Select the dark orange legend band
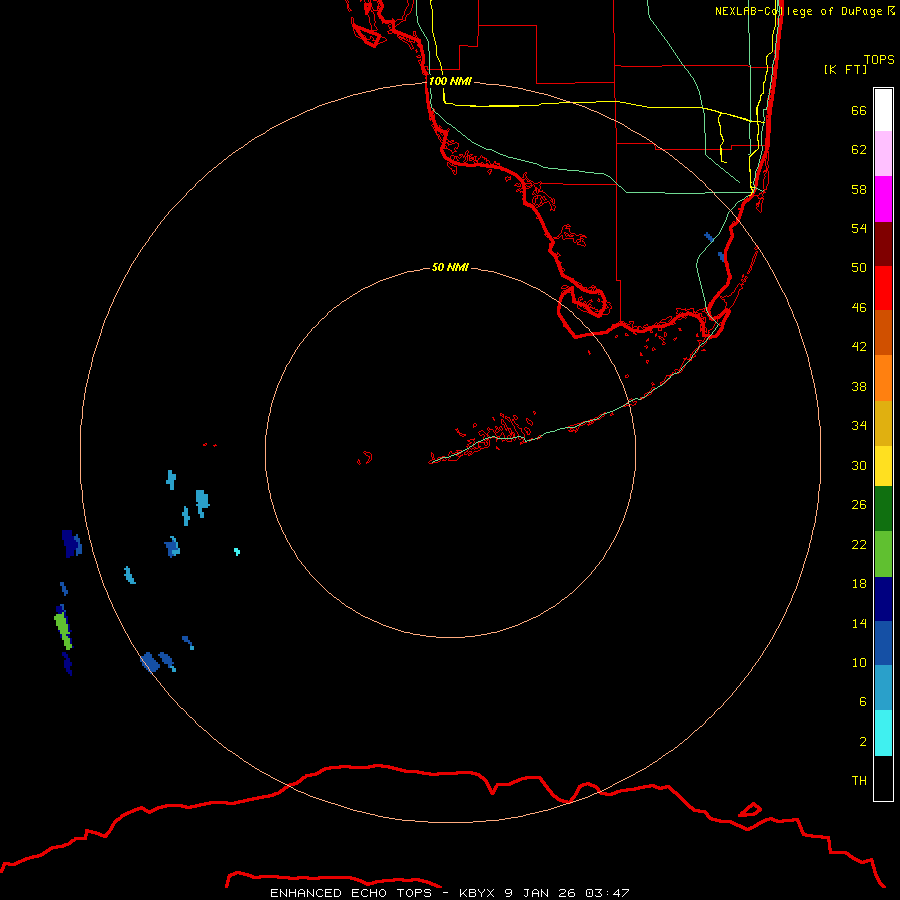900x900 pixels. [x=883, y=333]
